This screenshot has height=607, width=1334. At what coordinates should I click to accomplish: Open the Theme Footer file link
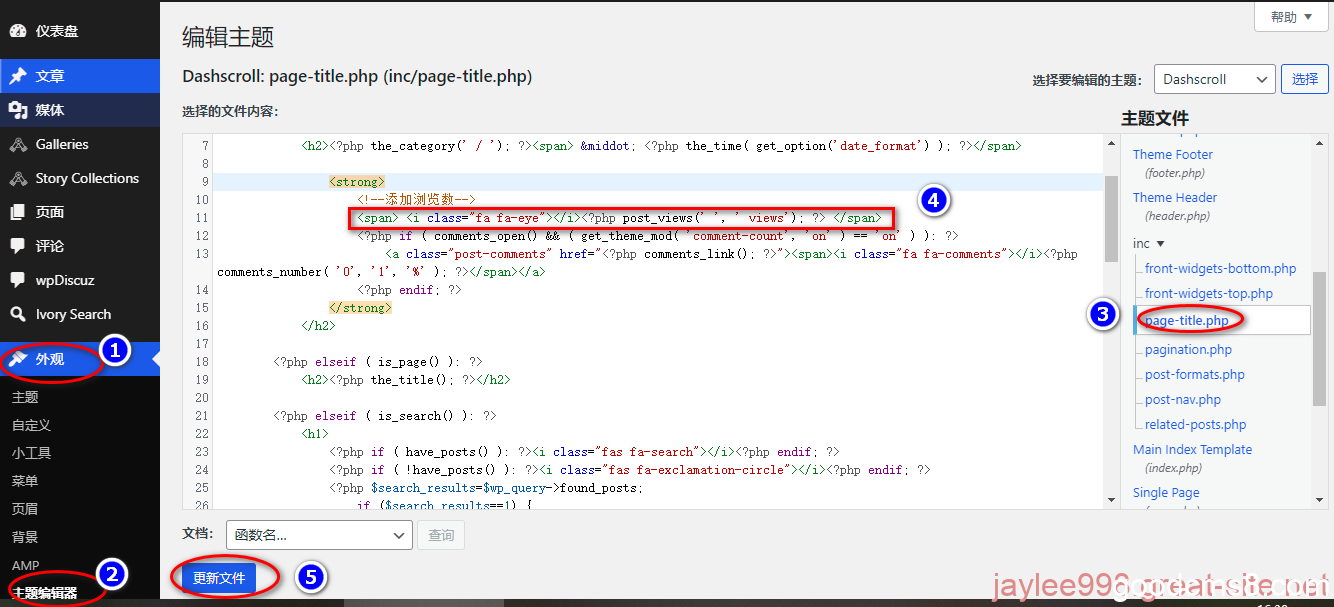(x=1172, y=155)
